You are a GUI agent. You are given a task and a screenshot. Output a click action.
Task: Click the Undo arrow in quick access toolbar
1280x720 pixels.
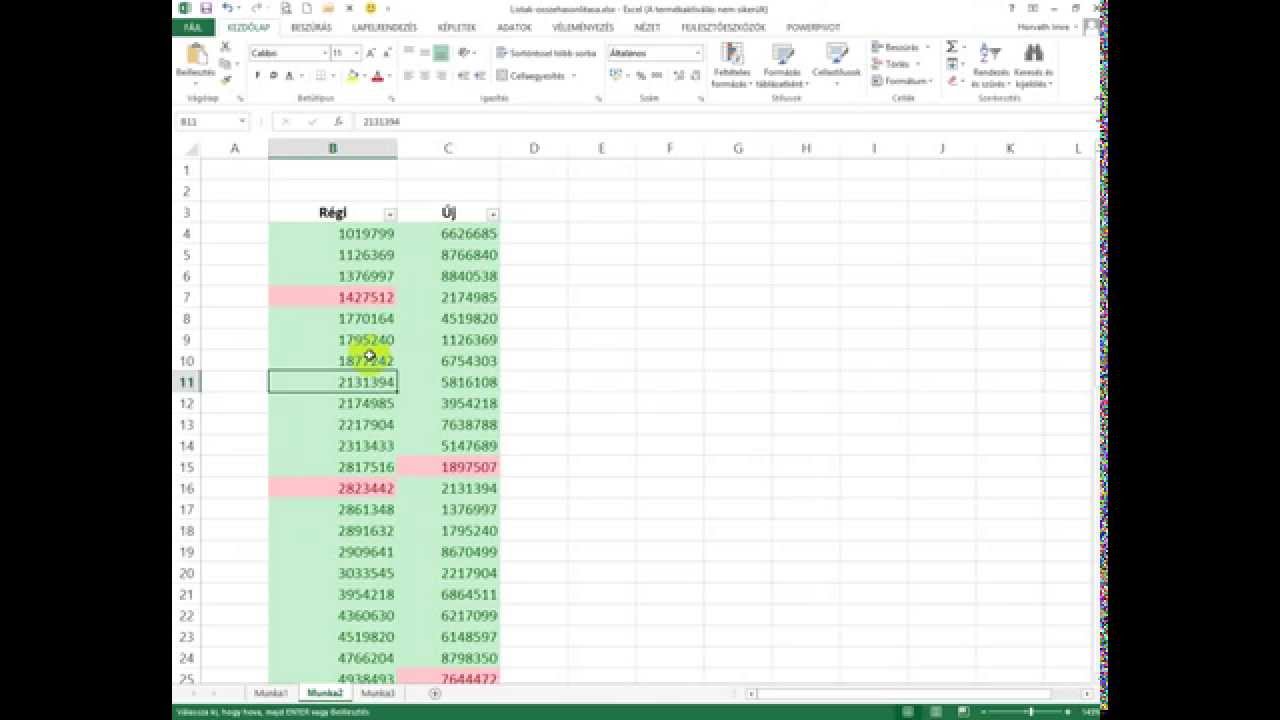click(x=227, y=8)
